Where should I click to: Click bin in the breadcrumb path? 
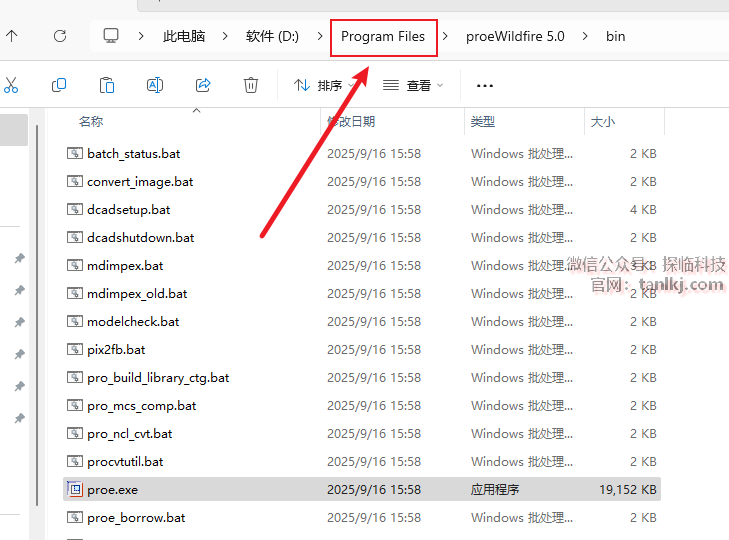(x=616, y=36)
